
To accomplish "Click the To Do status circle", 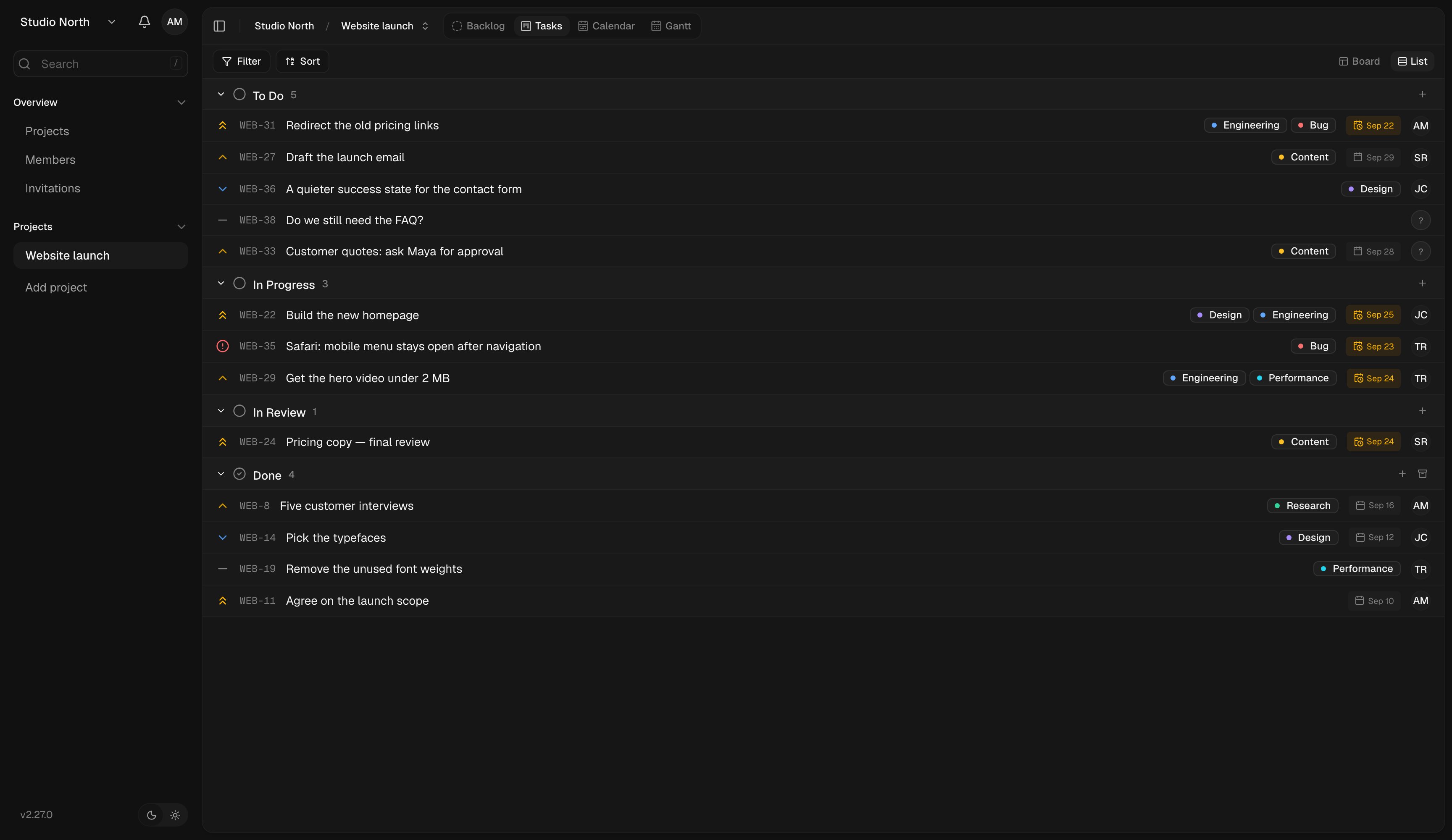I will 239,94.
